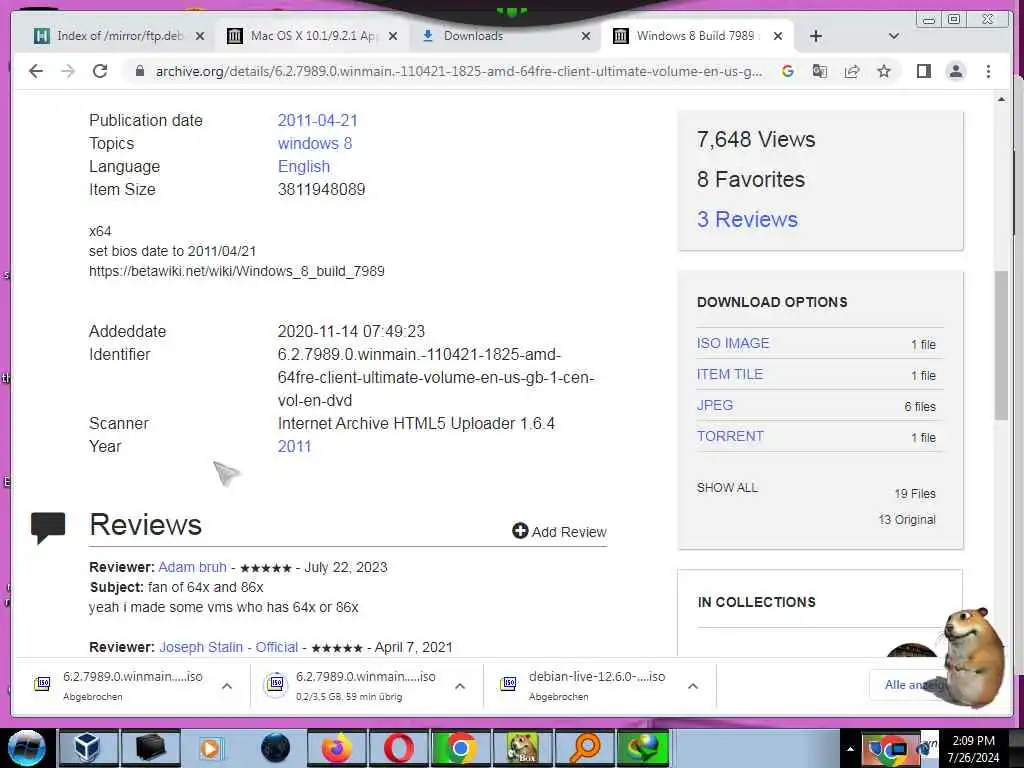Close the Downloads tab
Screen dimensions: 1024x768
[586, 36]
